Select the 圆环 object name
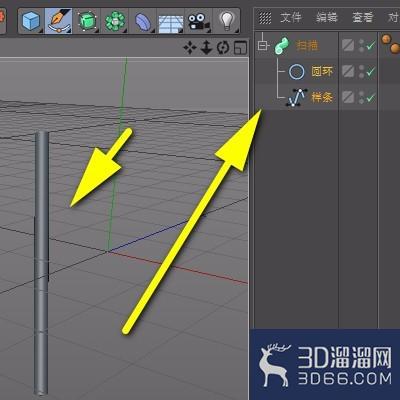Viewport: 400px width, 400px height. click(322, 71)
